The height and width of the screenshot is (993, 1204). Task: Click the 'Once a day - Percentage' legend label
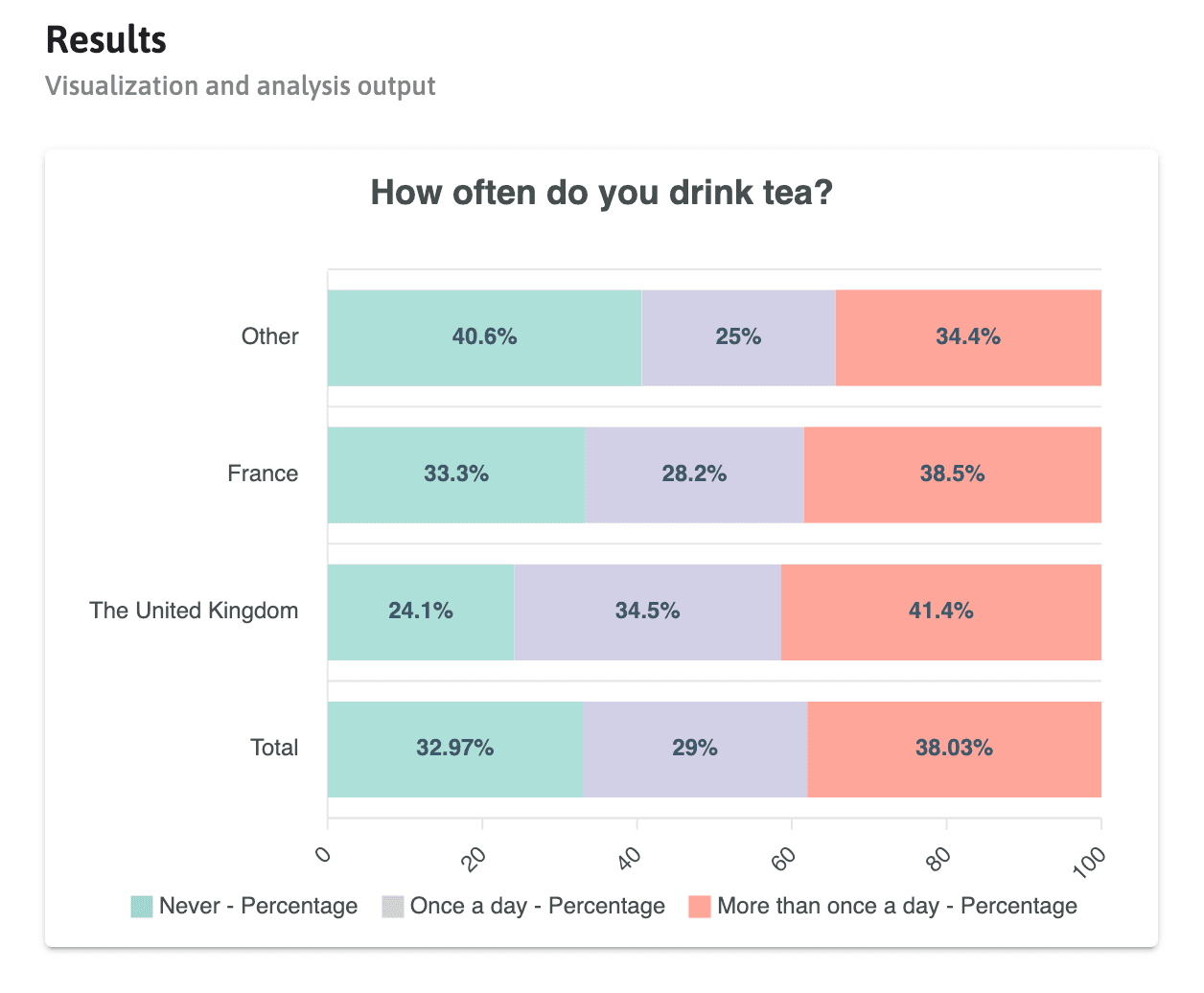pyautogui.click(x=537, y=907)
